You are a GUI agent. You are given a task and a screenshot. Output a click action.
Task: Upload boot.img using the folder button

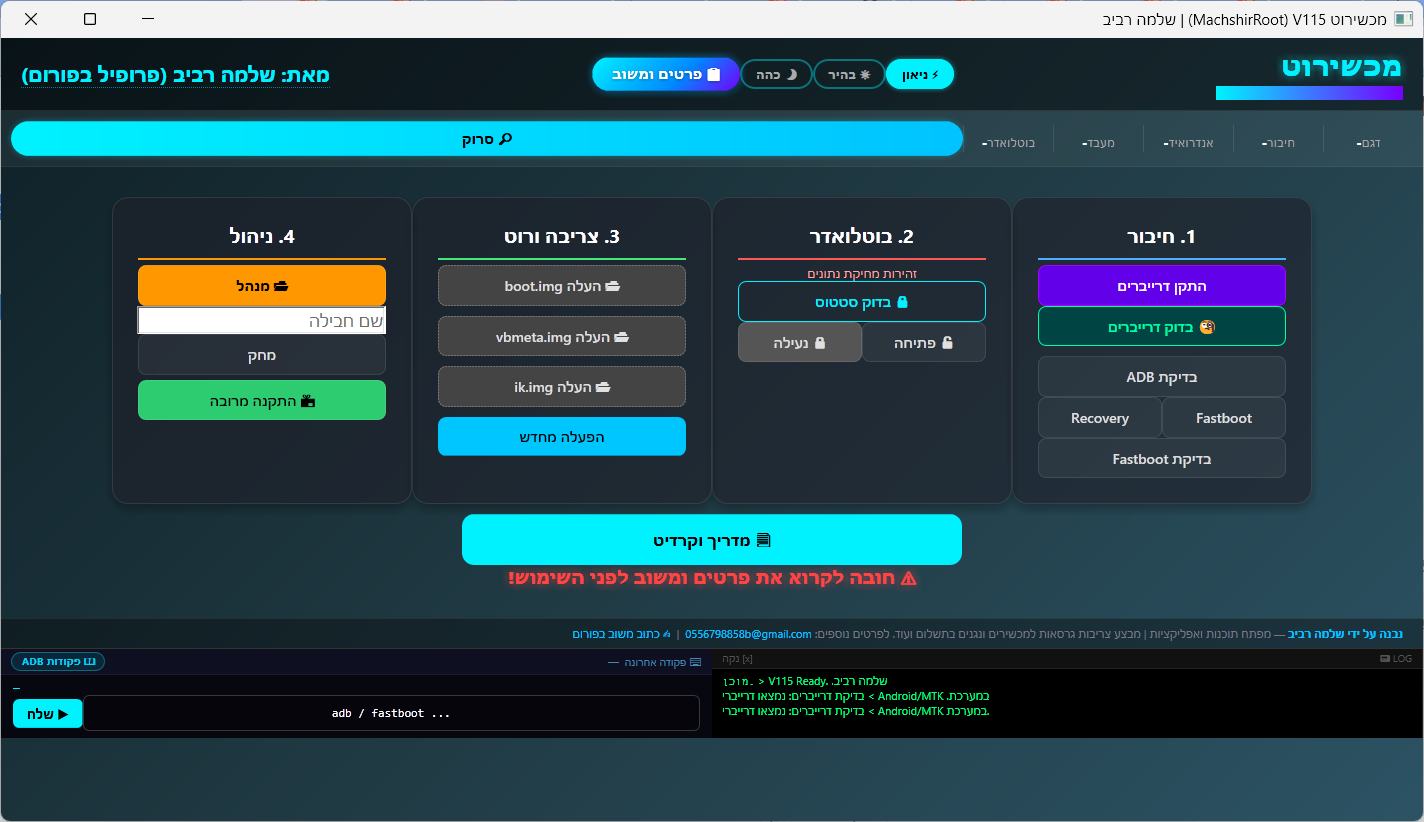click(x=562, y=286)
